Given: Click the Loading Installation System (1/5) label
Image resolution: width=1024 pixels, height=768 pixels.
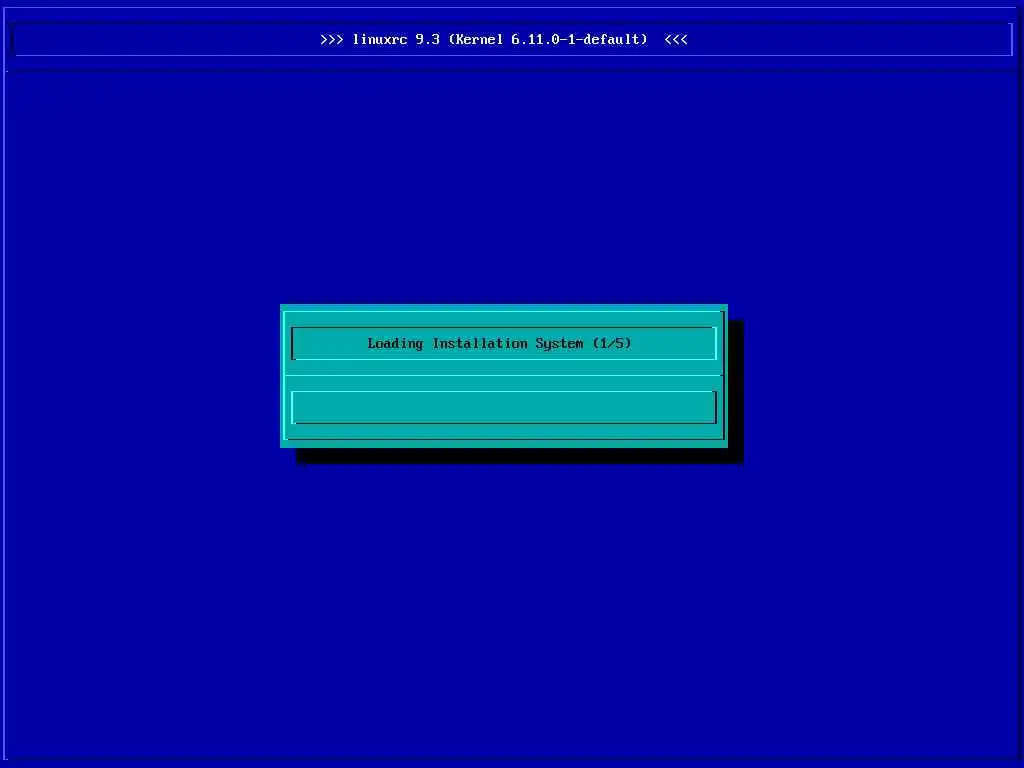Looking at the screenshot, I should coord(500,344).
